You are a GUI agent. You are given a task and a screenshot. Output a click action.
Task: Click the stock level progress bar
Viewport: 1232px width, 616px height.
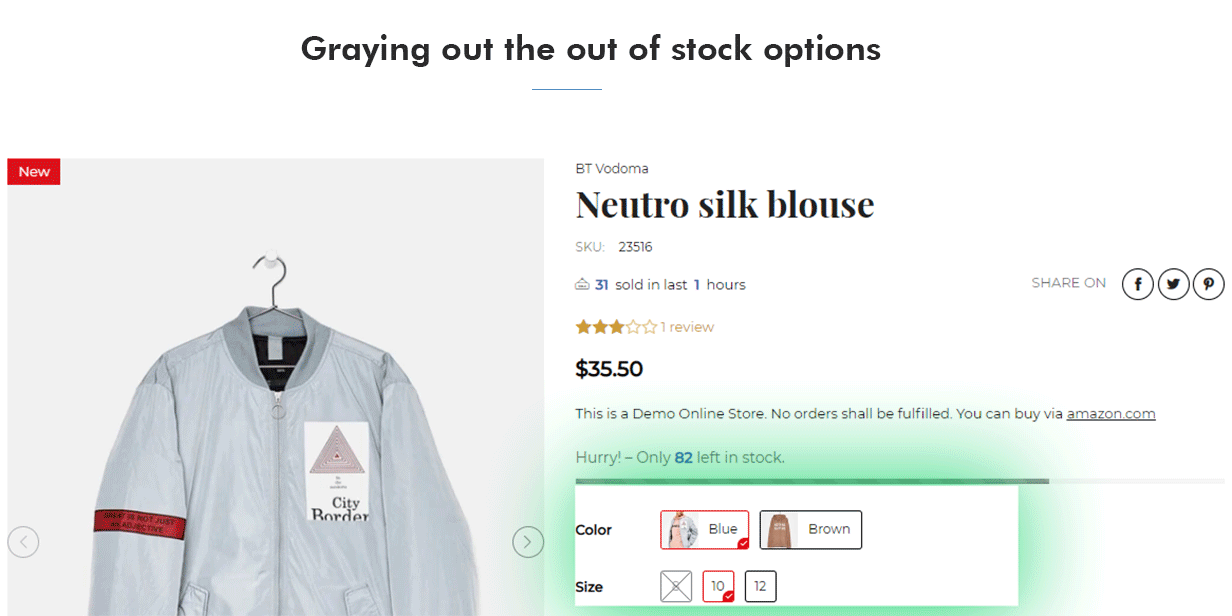pyautogui.click(x=812, y=481)
